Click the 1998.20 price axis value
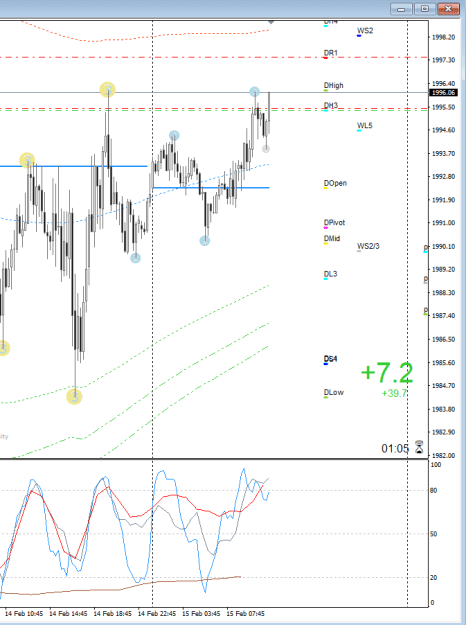 (443, 37)
